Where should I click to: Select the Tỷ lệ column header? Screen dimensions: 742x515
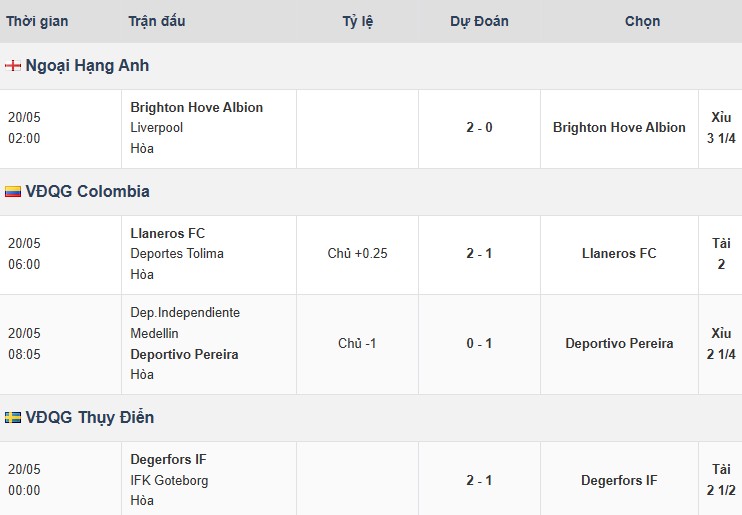358,21
